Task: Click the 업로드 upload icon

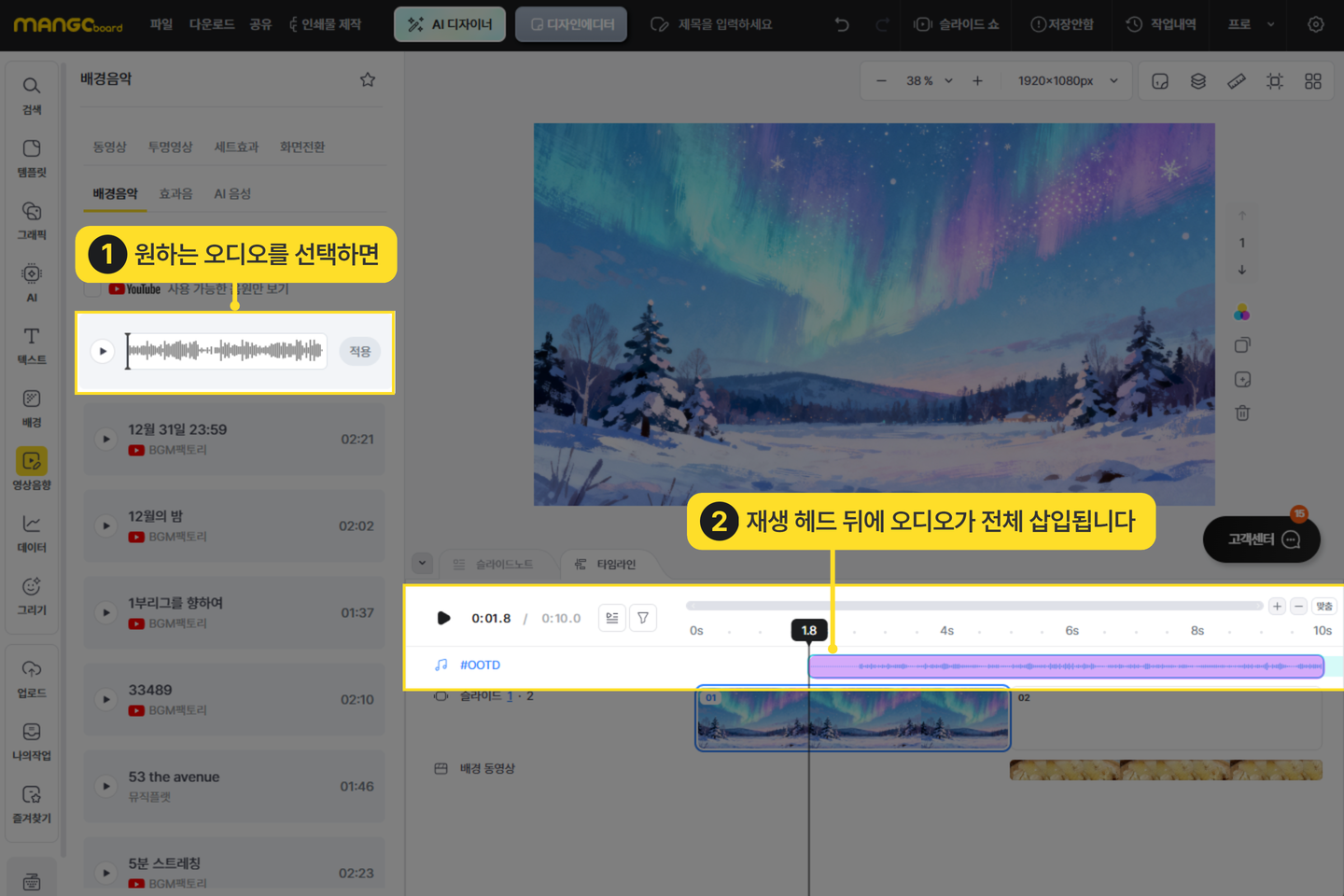Action: click(x=32, y=678)
